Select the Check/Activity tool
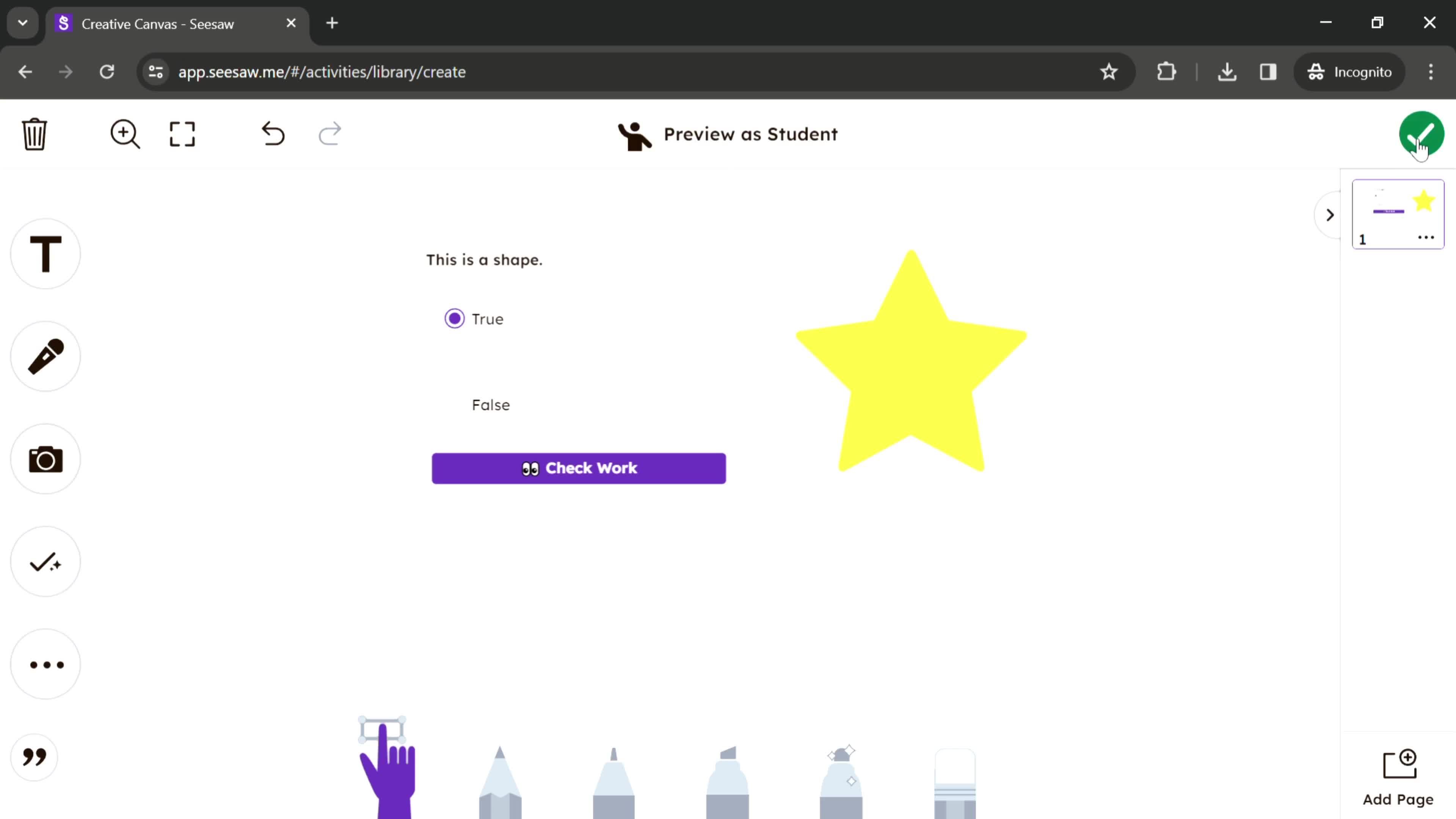Screen dimensions: 1456x819 tap(45, 562)
